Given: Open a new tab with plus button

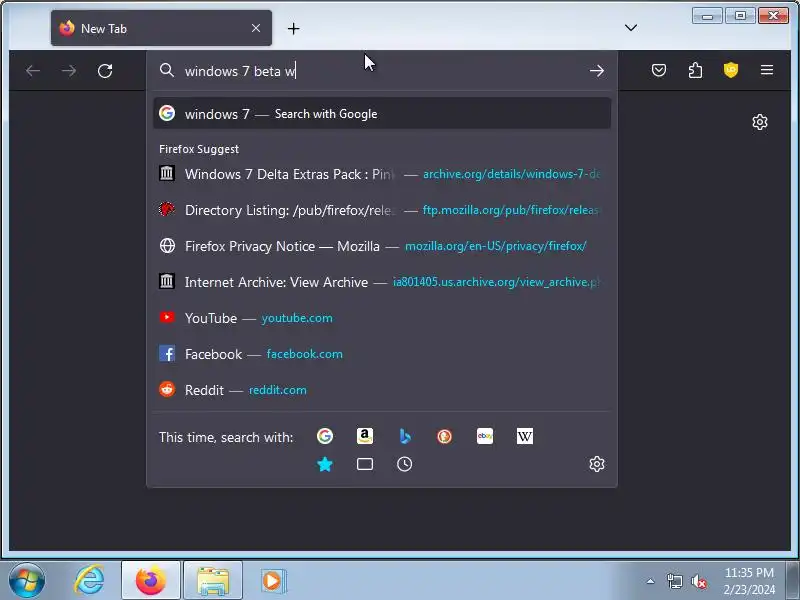Looking at the screenshot, I should [293, 29].
